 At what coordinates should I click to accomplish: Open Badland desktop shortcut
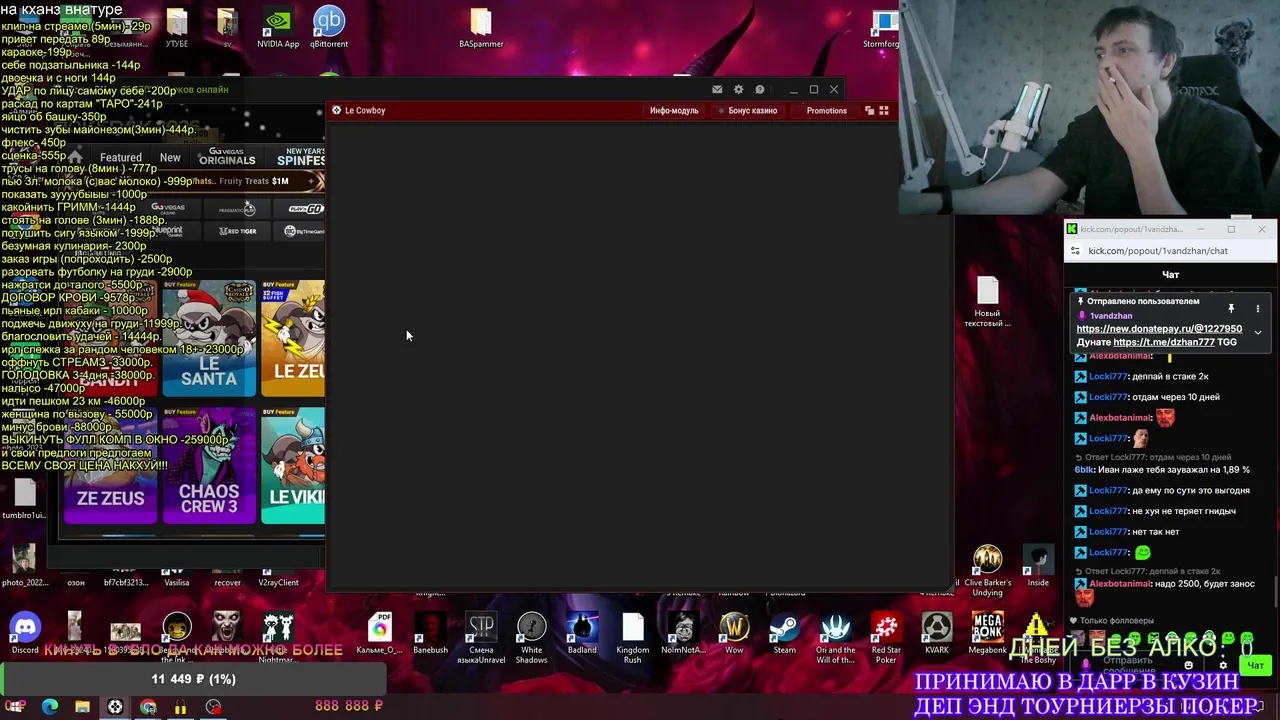click(x=582, y=634)
